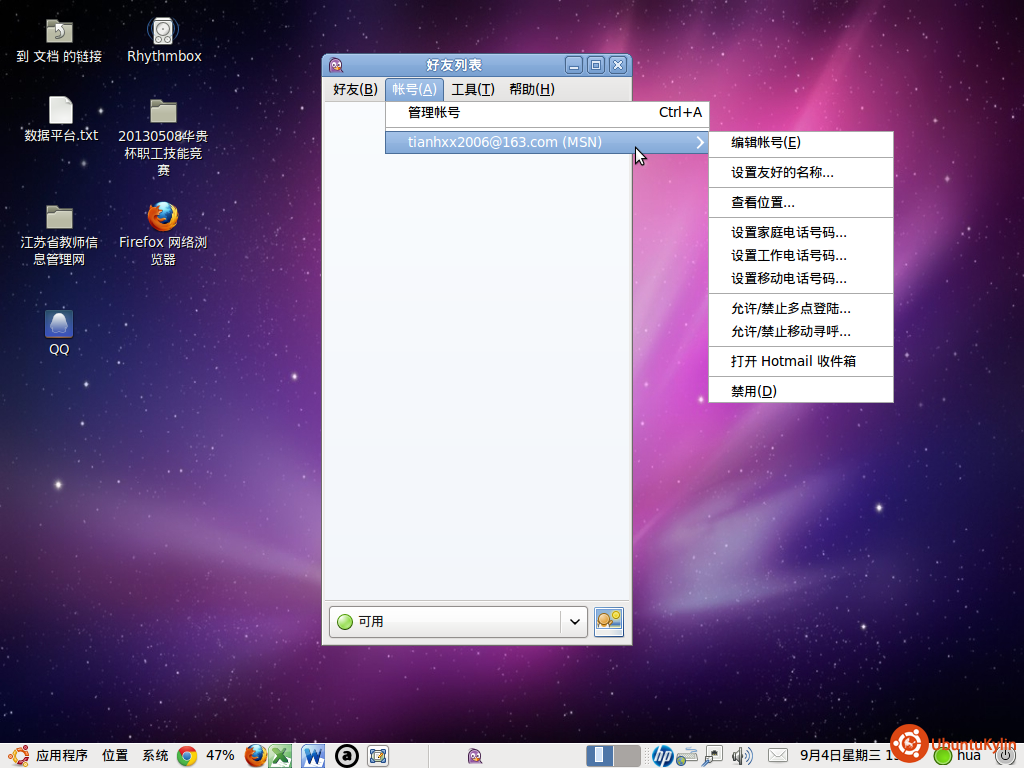Image resolution: width=1024 pixels, height=768 pixels.
Task: Open Rhythmbox desktop icon
Action: tap(163, 31)
